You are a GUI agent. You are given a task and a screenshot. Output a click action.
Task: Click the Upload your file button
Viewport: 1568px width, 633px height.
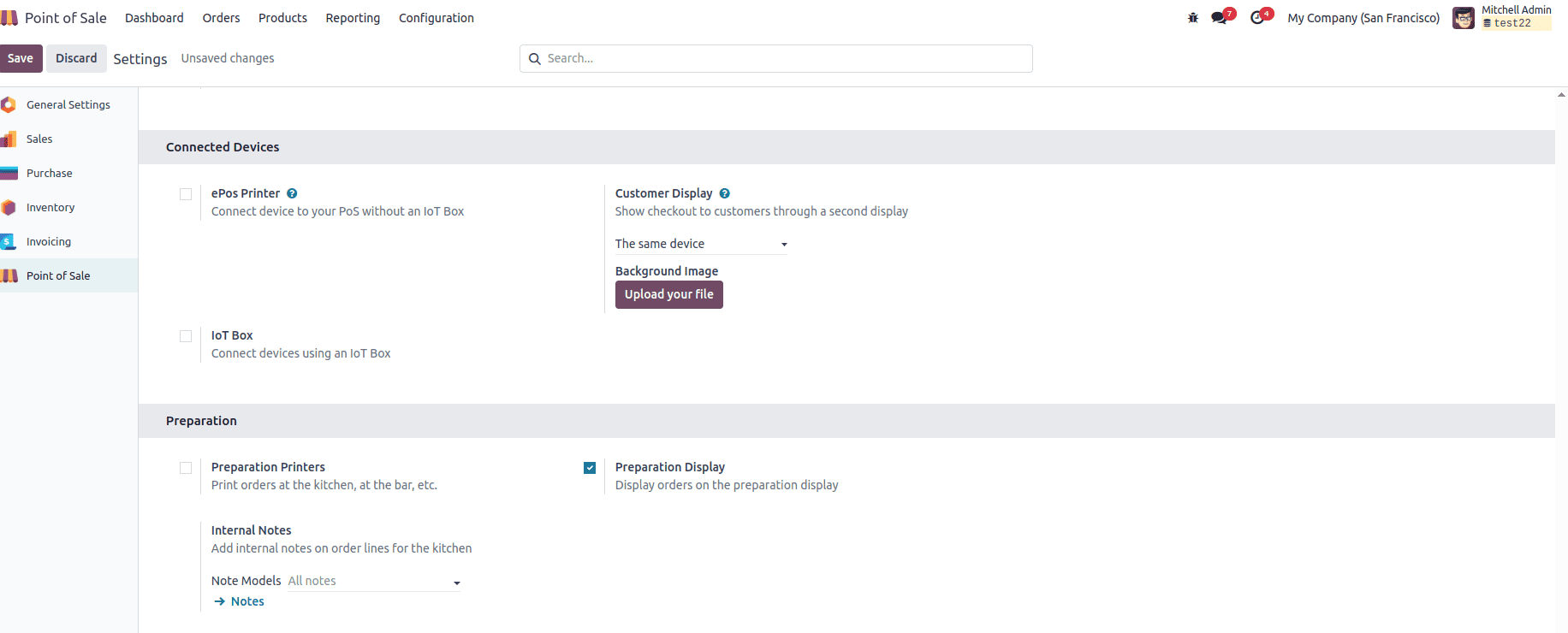coord(668,294)
